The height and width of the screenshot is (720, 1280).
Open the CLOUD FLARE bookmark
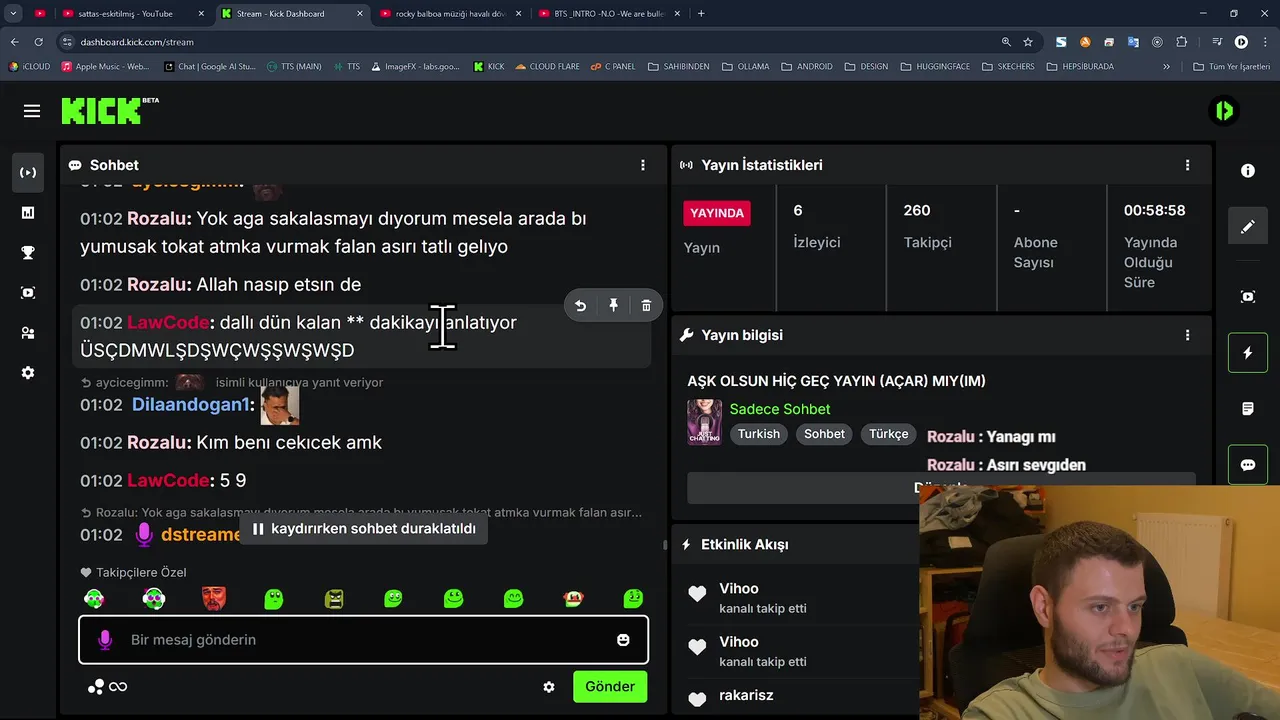pos(547,67)
